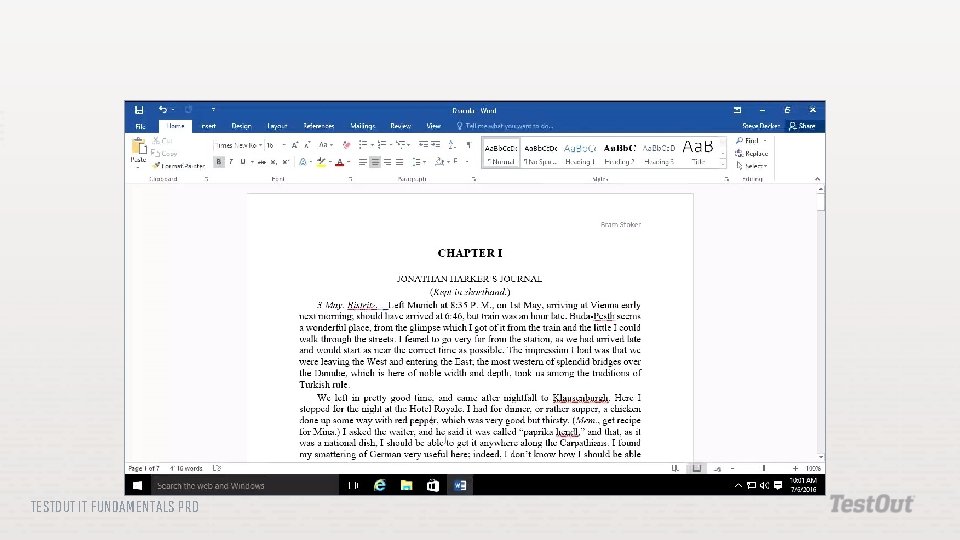This screenshot has height=540, width=960.
Task: Decrease the paragraph indent
Action: tap(423, 145)
